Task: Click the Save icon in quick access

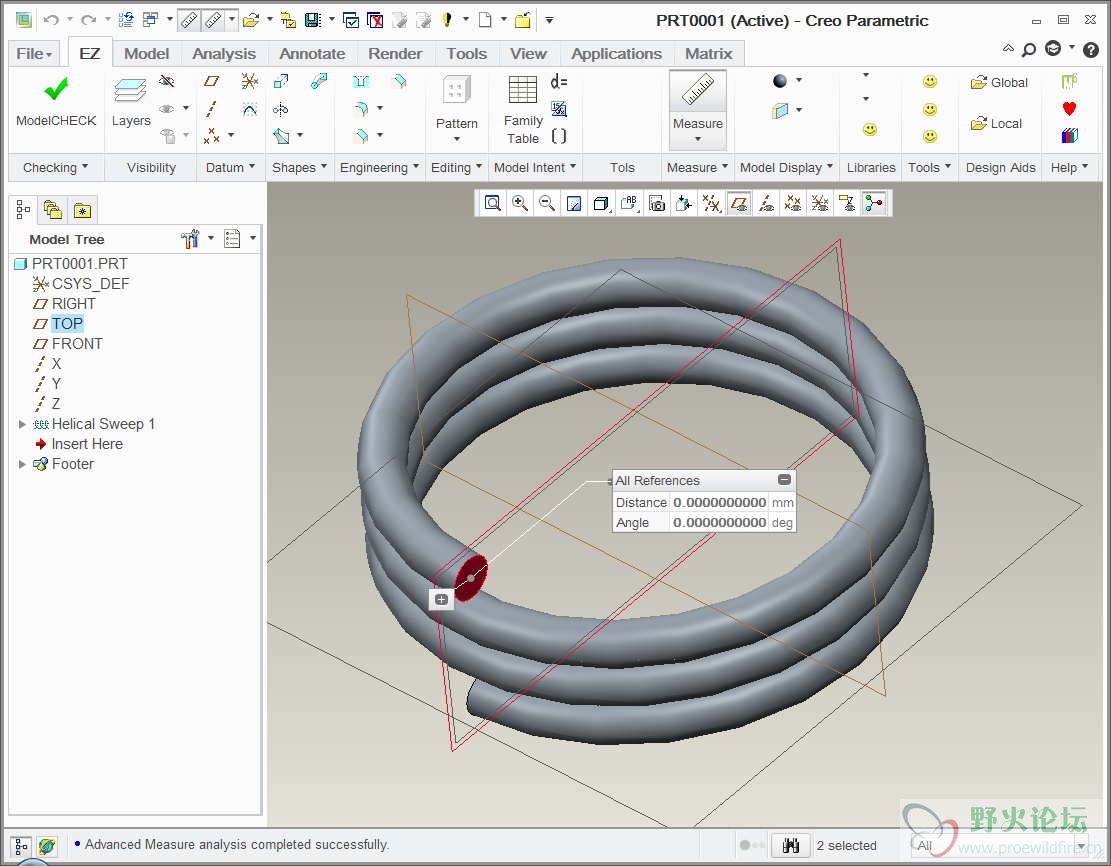Action: pyautogui.click(x=312, y=20)
